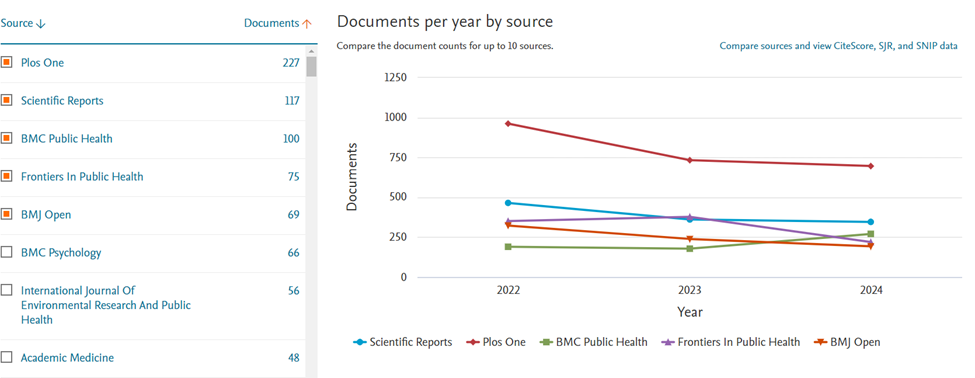
Task: Click BMC Public Health 2023 data point
Action: tap(690, 249)
